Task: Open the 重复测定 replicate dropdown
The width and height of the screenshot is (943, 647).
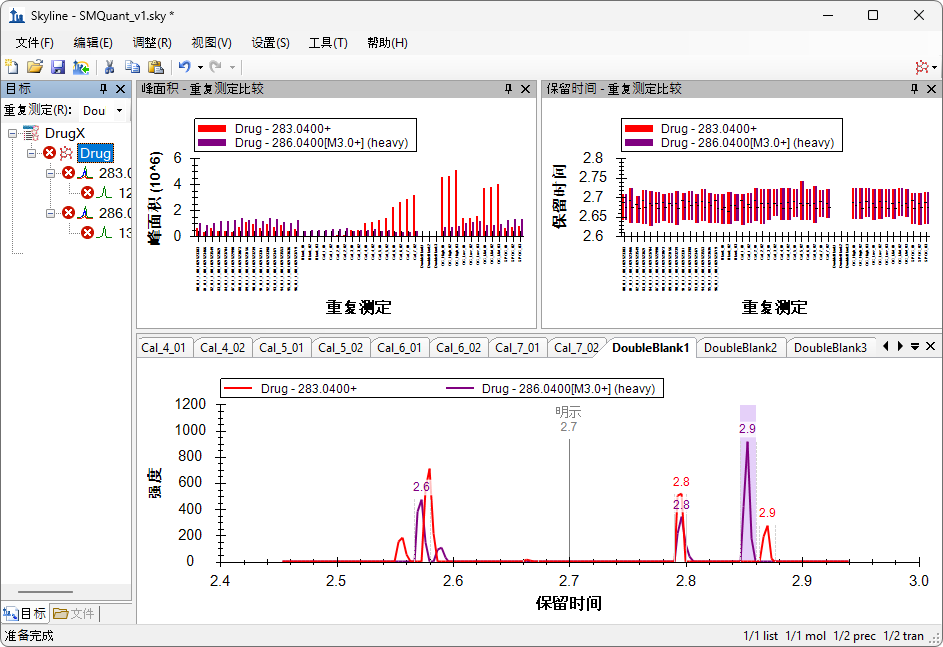Action: click(x=104, y=111)
